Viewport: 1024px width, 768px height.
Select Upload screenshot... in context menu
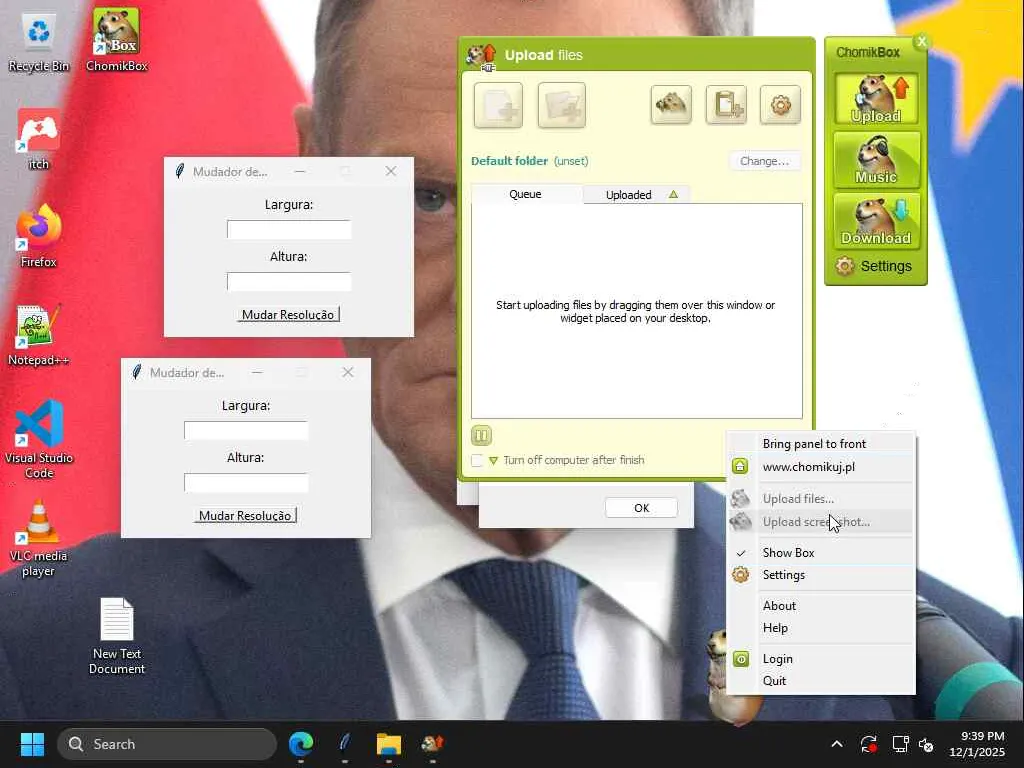(820, 522)
